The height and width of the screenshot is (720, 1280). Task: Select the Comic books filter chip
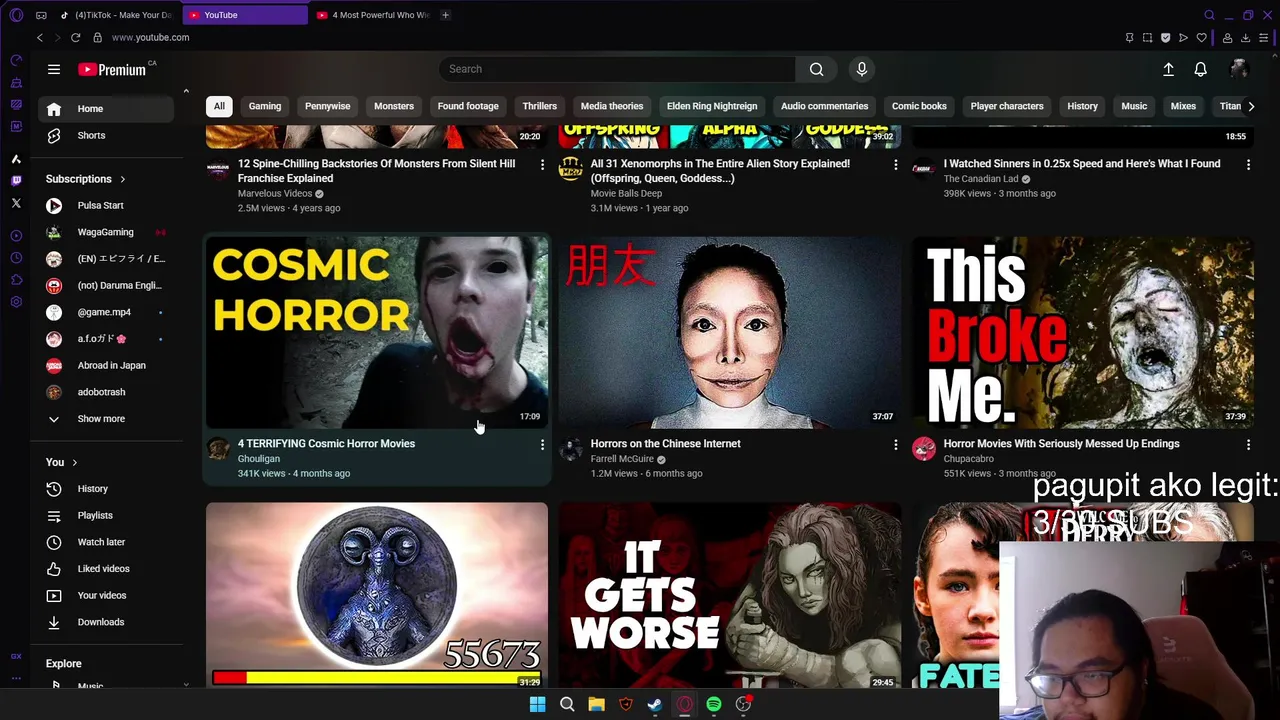pyautogui.click(x=919, y=106)
